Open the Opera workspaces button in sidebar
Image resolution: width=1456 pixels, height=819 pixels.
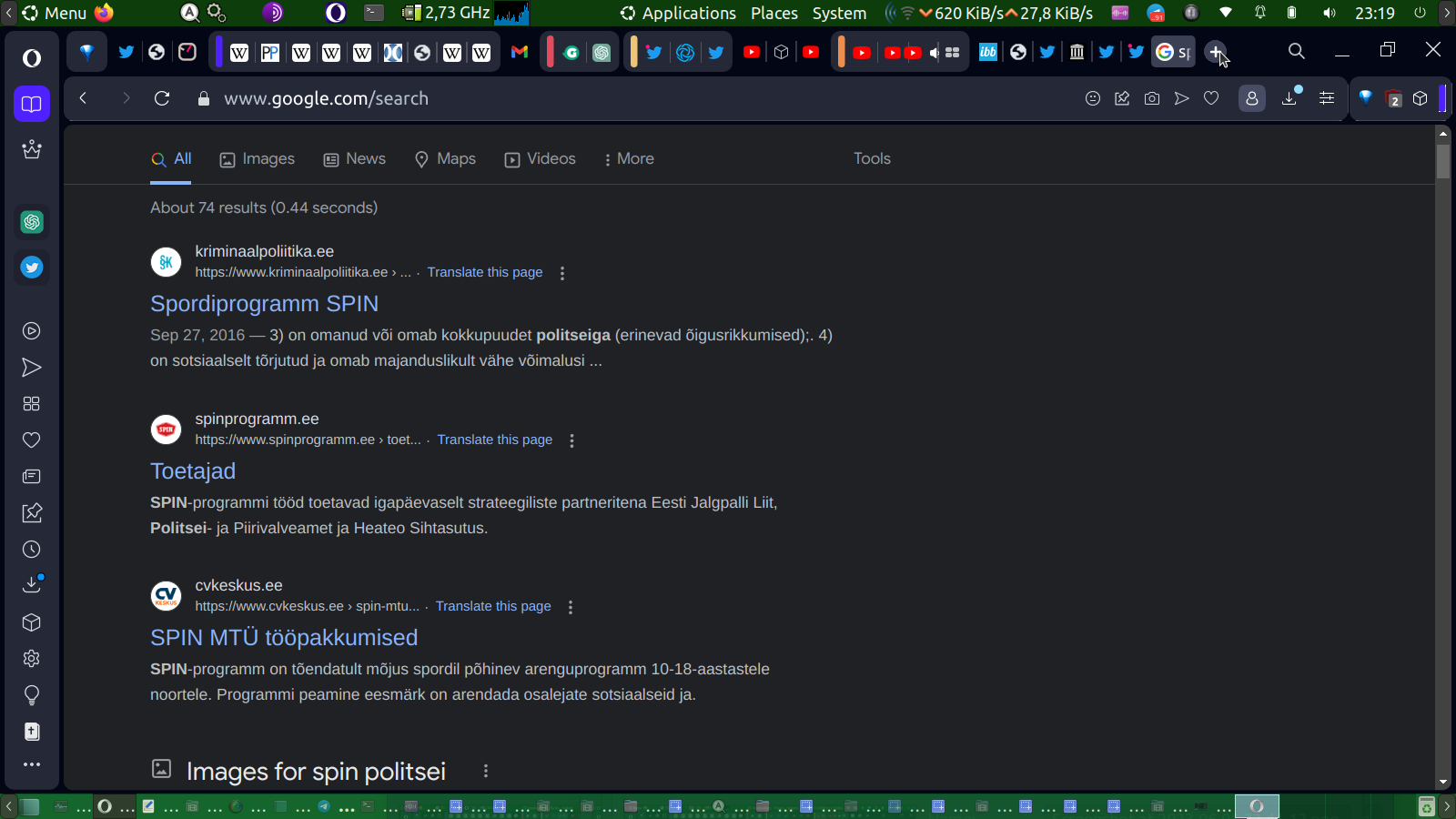coord(32,104)
